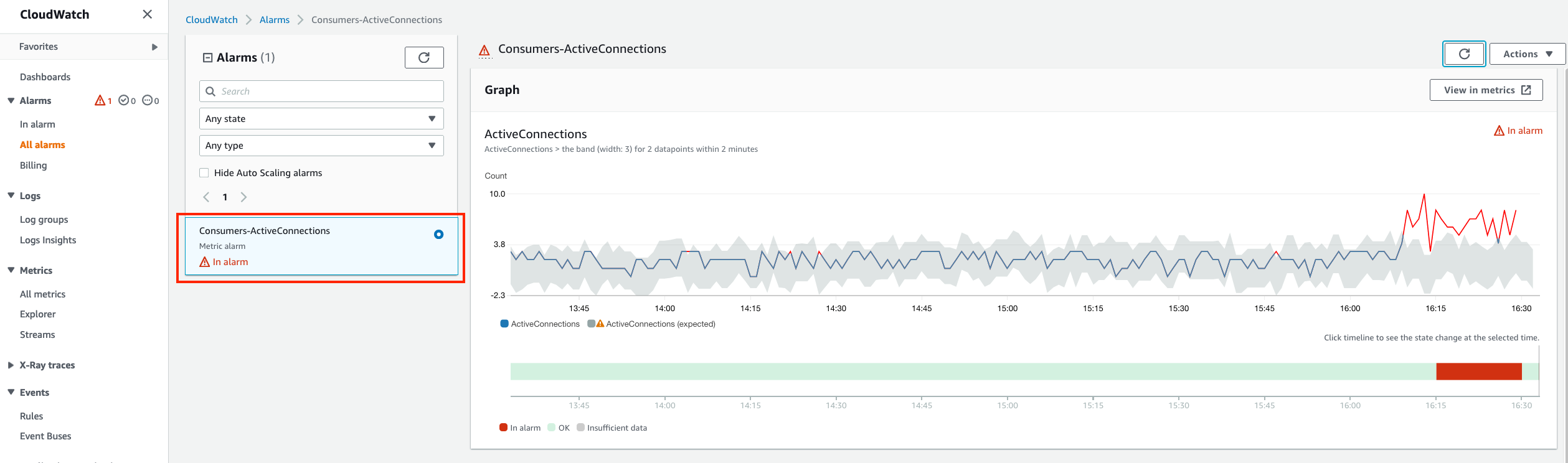Check Hide Auto Scaling alarms

(204, 173)
